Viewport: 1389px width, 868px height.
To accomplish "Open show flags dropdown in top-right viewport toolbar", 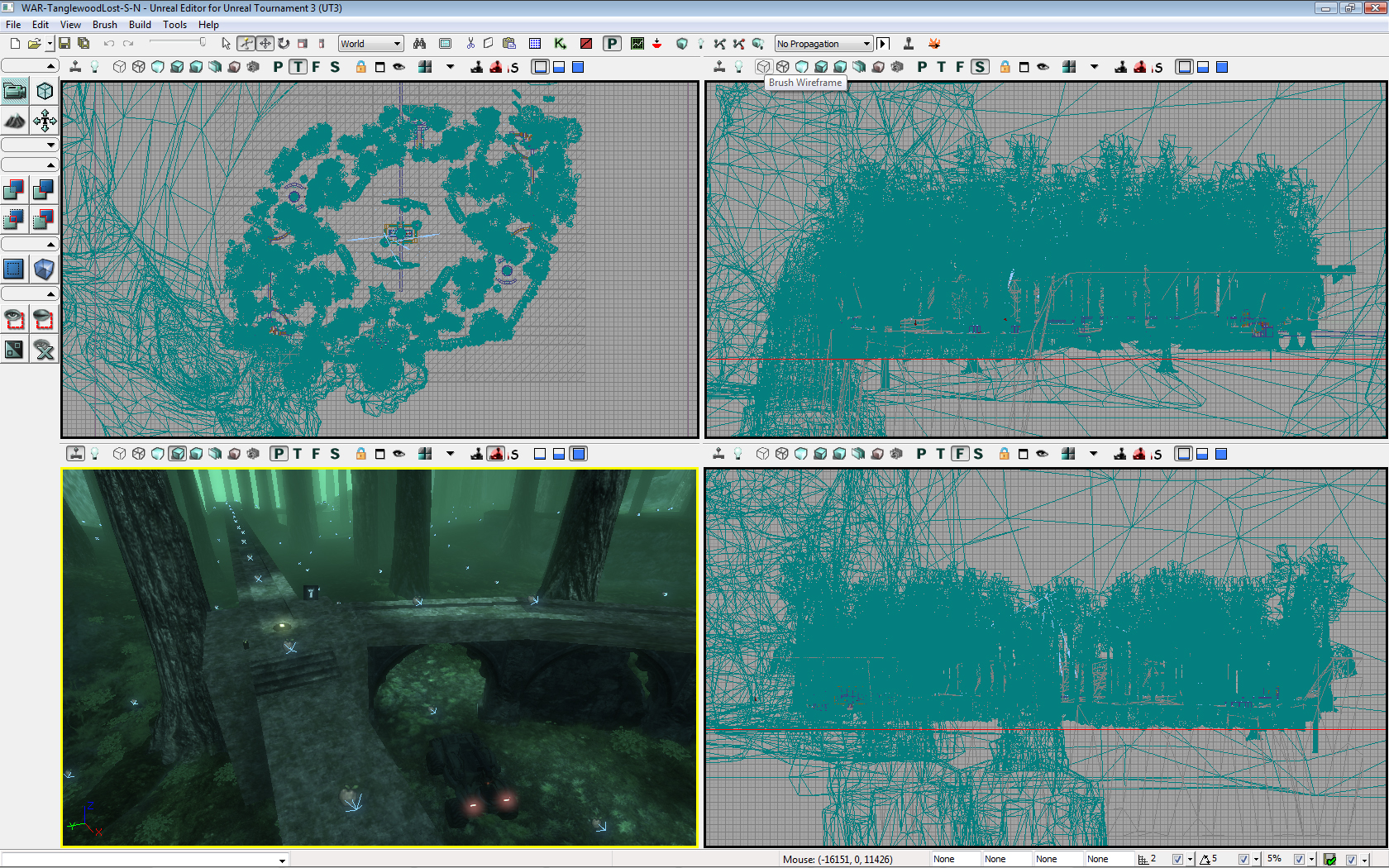I will [1094, 67].
